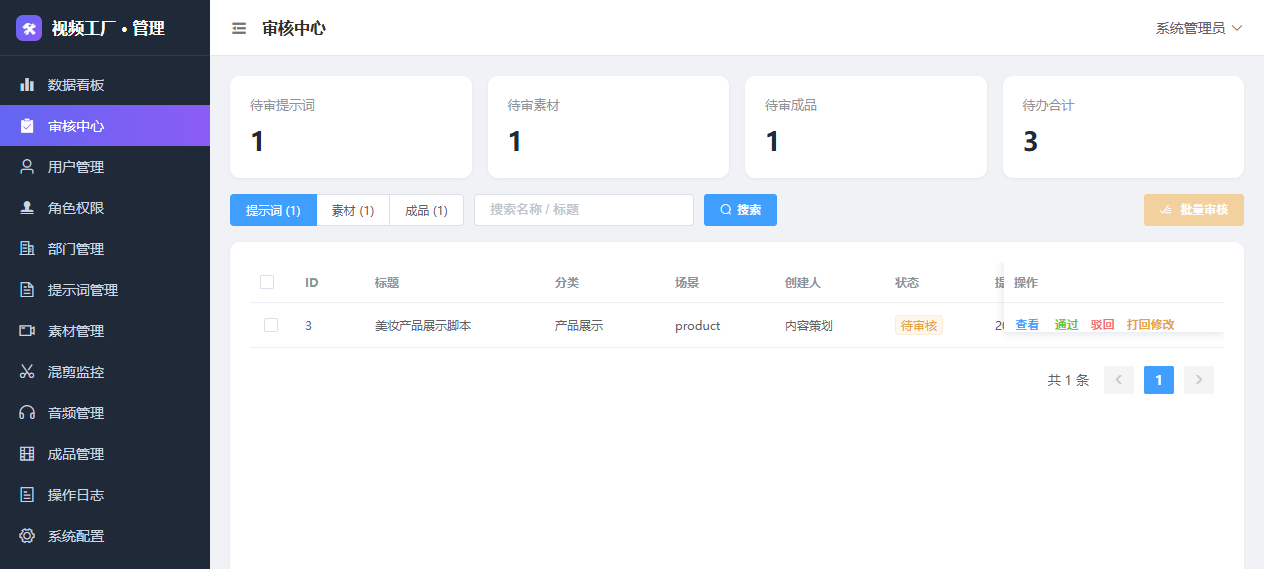
Task: Click the 状态 column header
Action: (907, 283)
